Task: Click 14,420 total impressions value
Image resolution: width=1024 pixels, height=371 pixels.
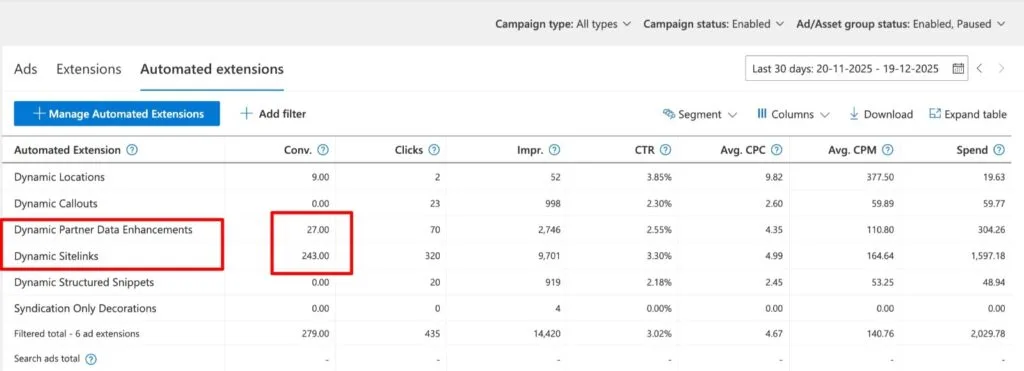Action: 547,334
